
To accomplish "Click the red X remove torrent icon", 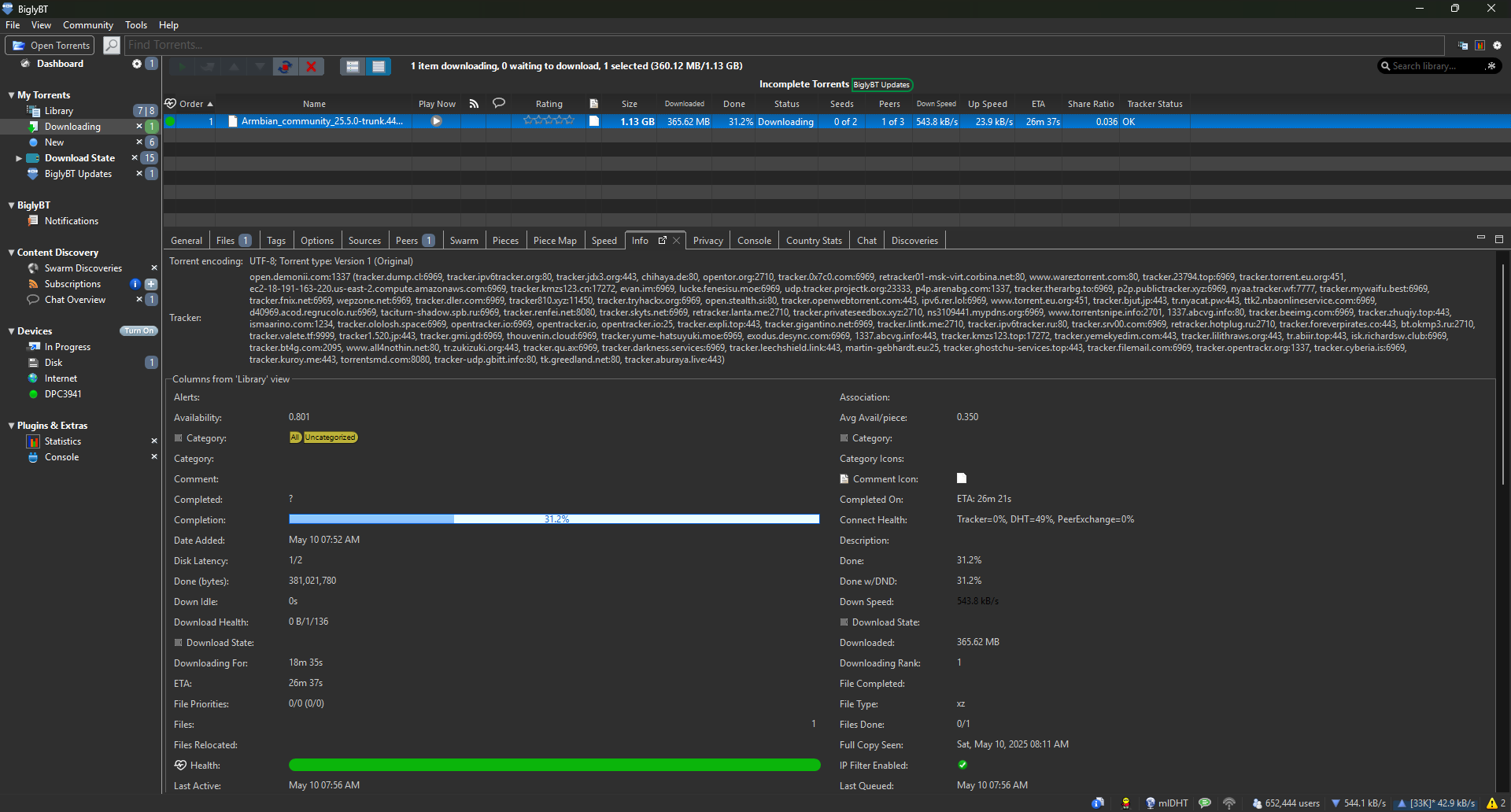I will tap(312, 66).
